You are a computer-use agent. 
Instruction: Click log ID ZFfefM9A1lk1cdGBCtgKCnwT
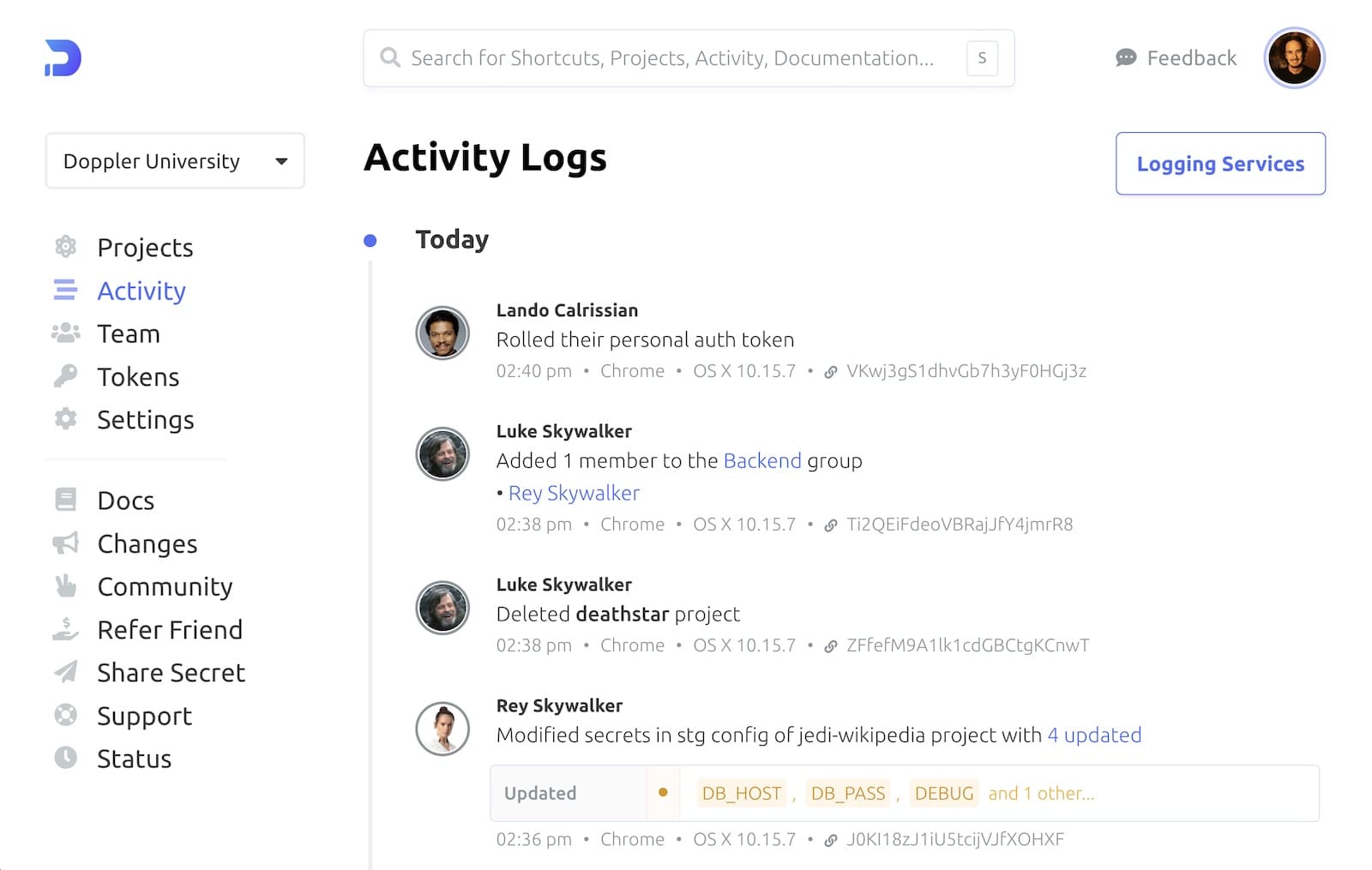click(x=967, y=645)
